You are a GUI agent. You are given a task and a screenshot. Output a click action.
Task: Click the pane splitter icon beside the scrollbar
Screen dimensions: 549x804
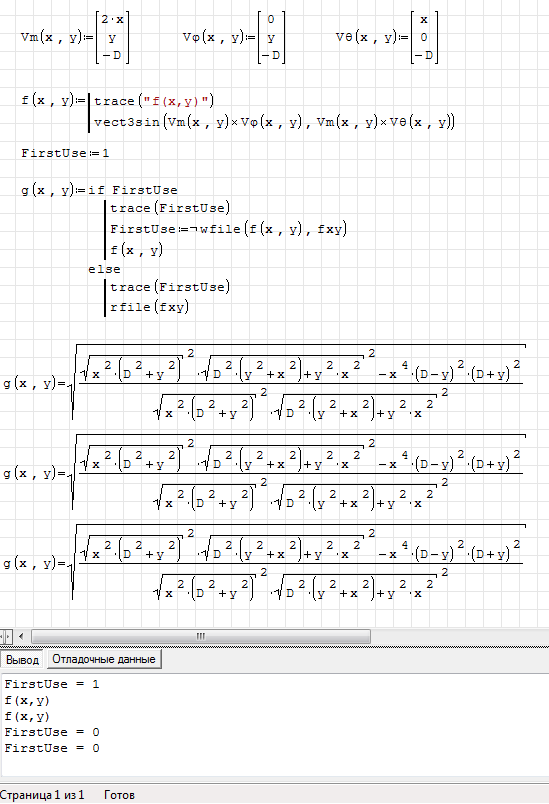[x=6, y=636]
